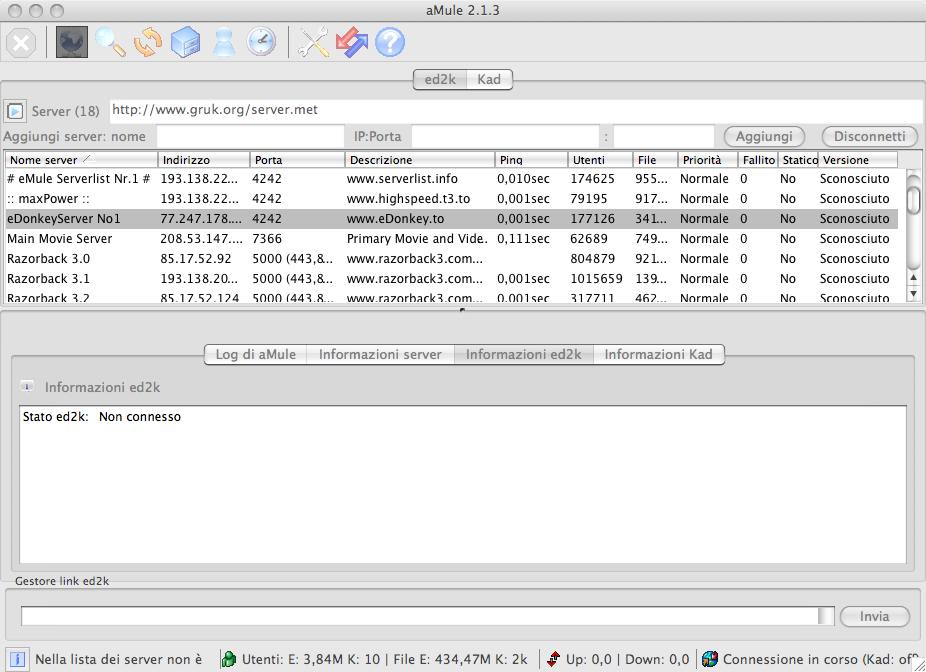Sort by Priorità column header
The image size is (926, 672).
coord(708,160)
